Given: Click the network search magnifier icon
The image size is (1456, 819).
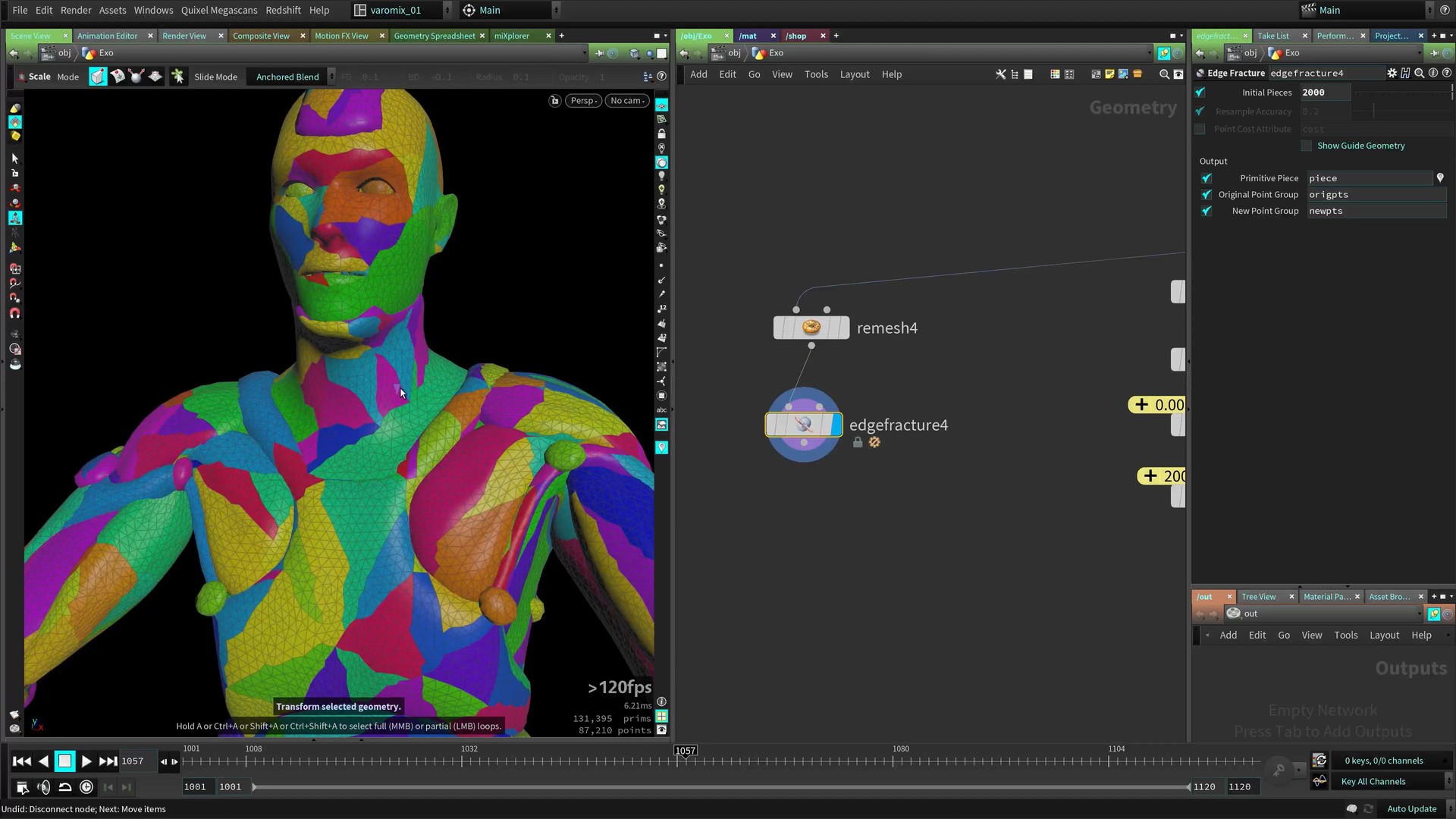Looking at the screenshot, I should click(x=1164, y=74).
